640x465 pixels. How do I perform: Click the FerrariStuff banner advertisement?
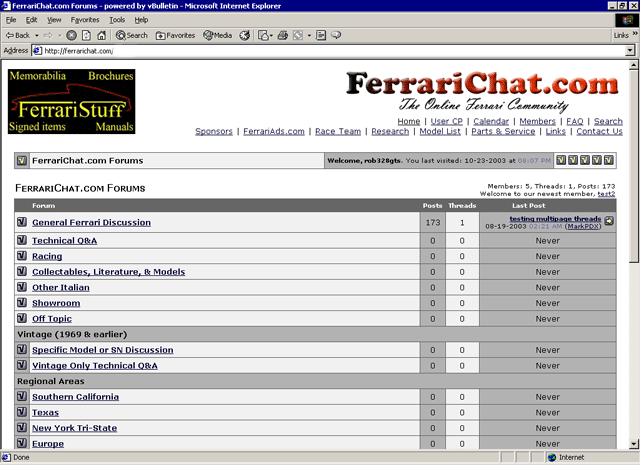(x=71, y=101)
